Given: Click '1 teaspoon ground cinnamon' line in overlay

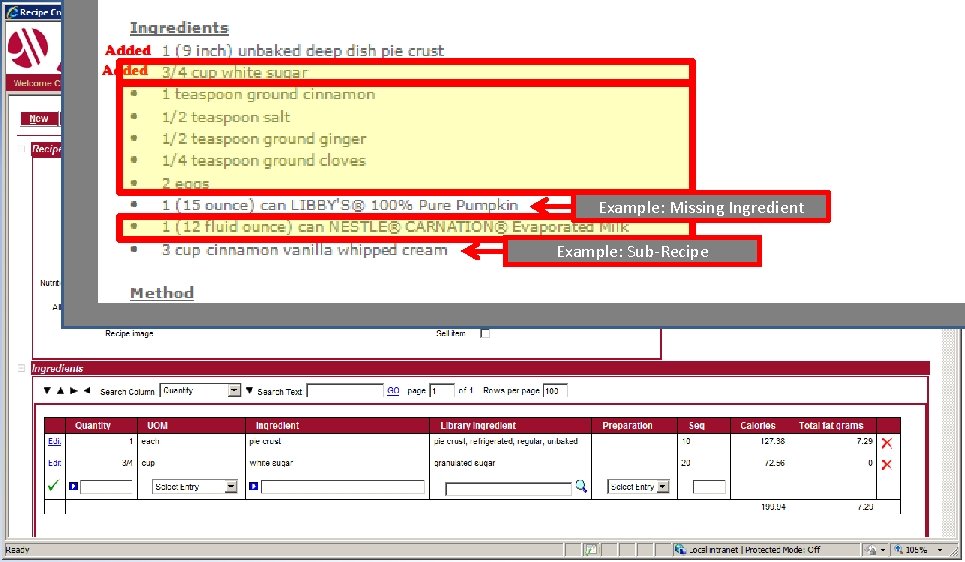Looking at the screenshot, I should click(268, 95).
